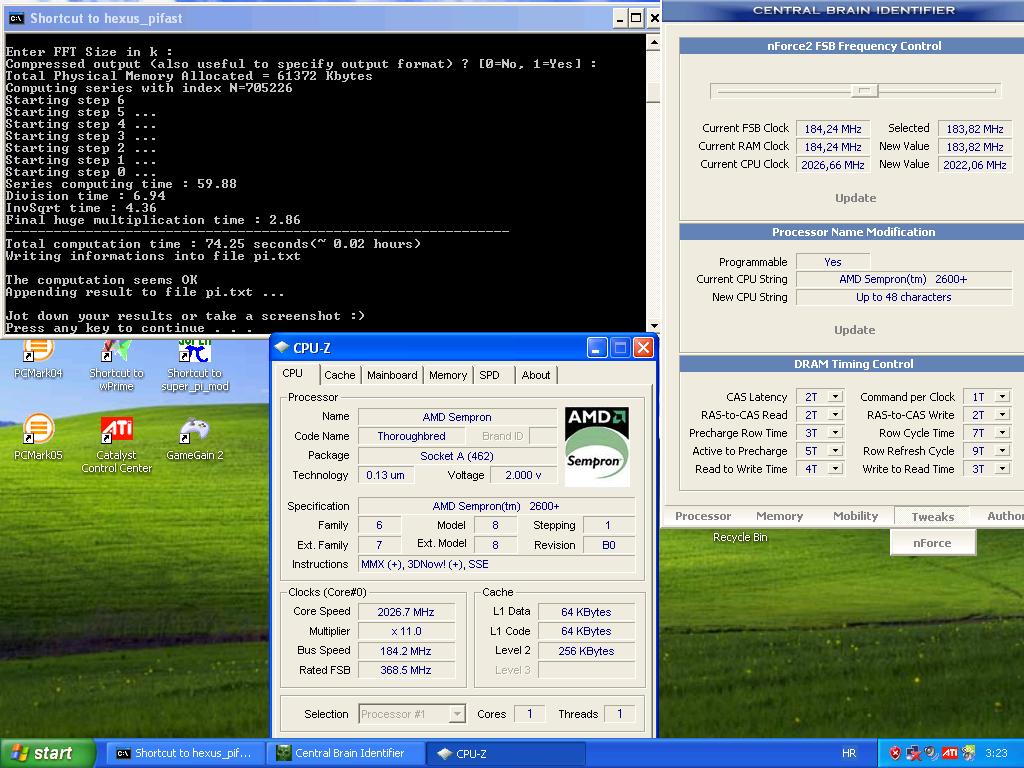Open the Row Cycle Time dropdown
Viewport: 1024px width, 768px height.
1002,432
